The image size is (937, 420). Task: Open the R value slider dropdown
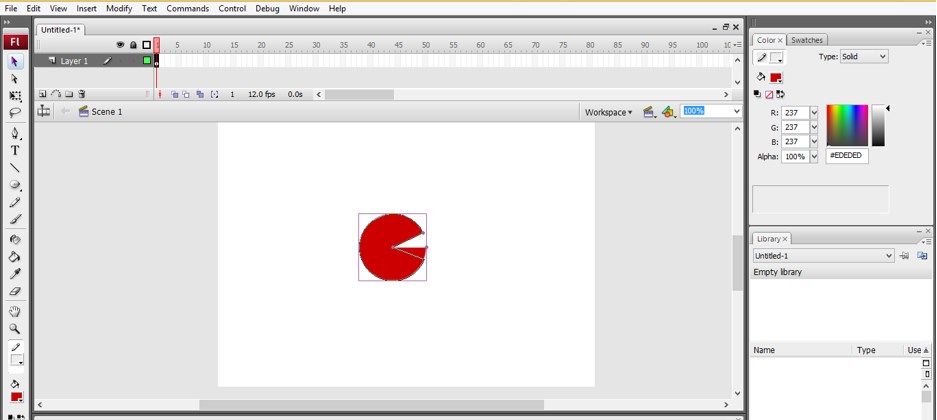pos(813,112)
